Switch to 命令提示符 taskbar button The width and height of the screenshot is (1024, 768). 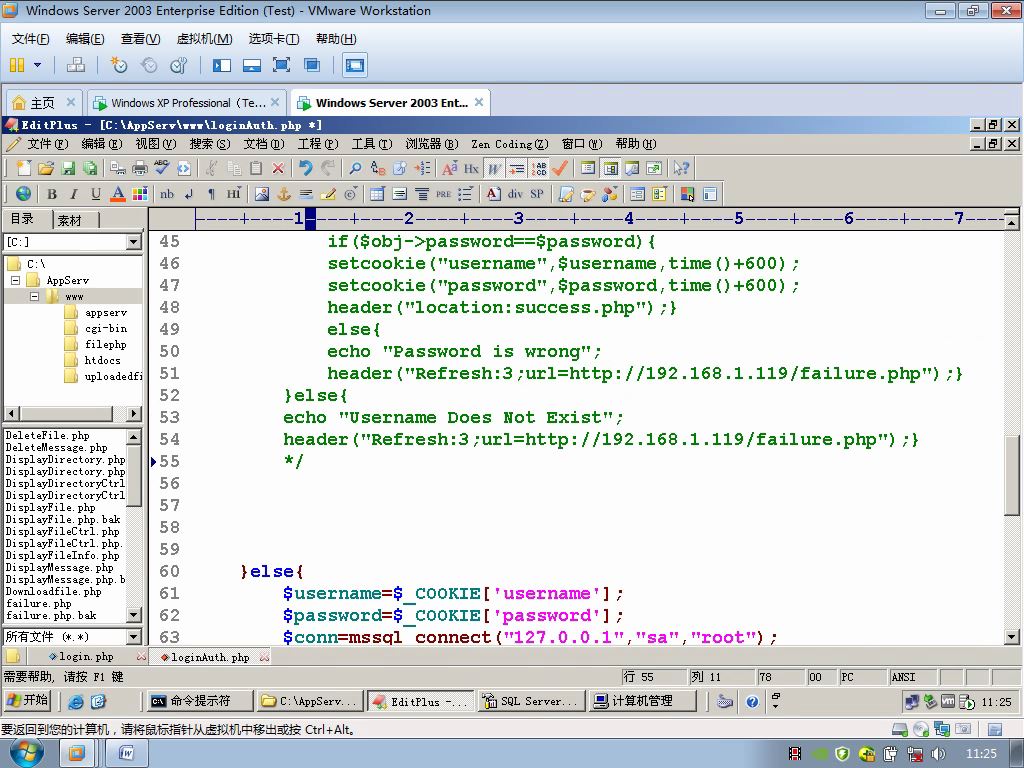(x=199, y=701)
